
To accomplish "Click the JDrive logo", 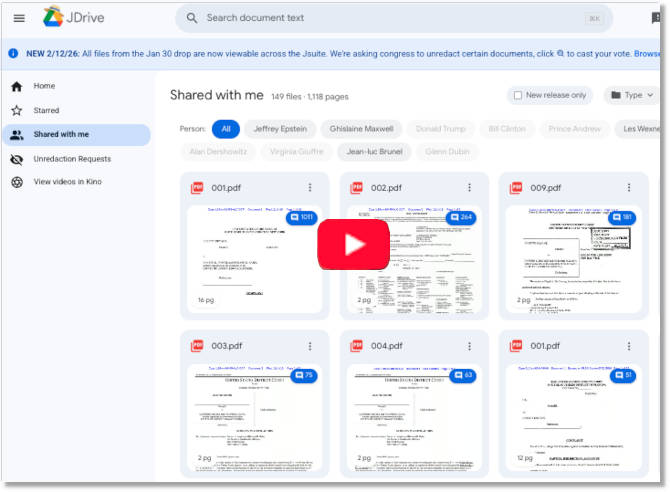I will tap(73, 17).
